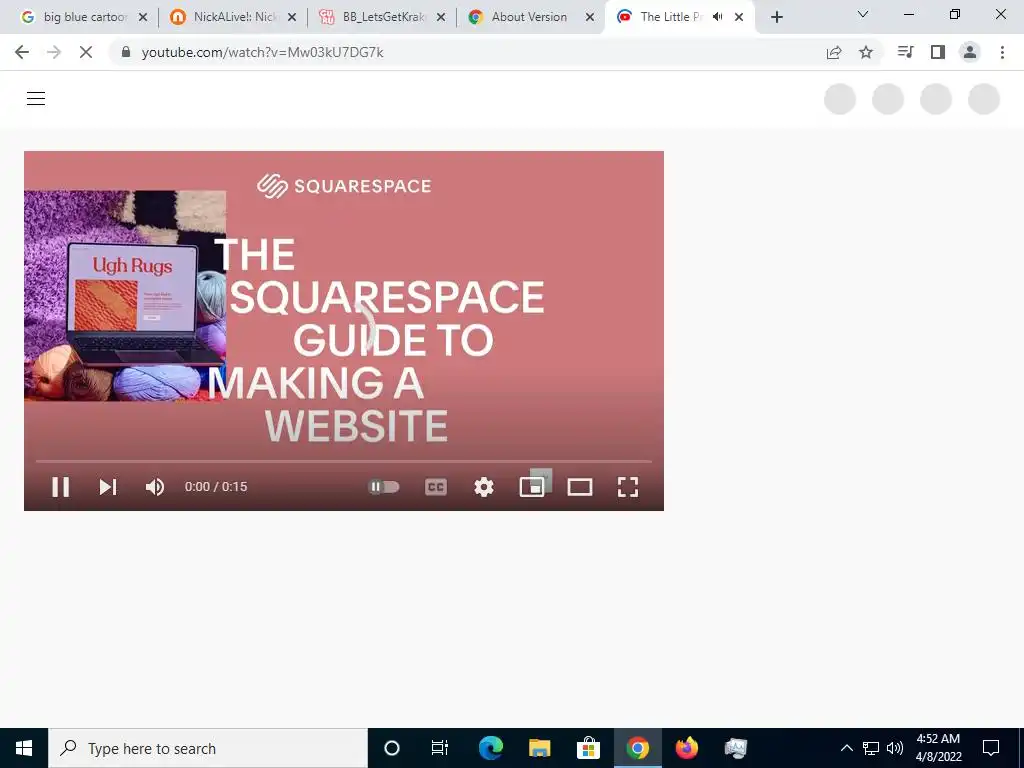Open the notification center
This screenshot has height=768, width=1024.
click(x=991, y=748)
